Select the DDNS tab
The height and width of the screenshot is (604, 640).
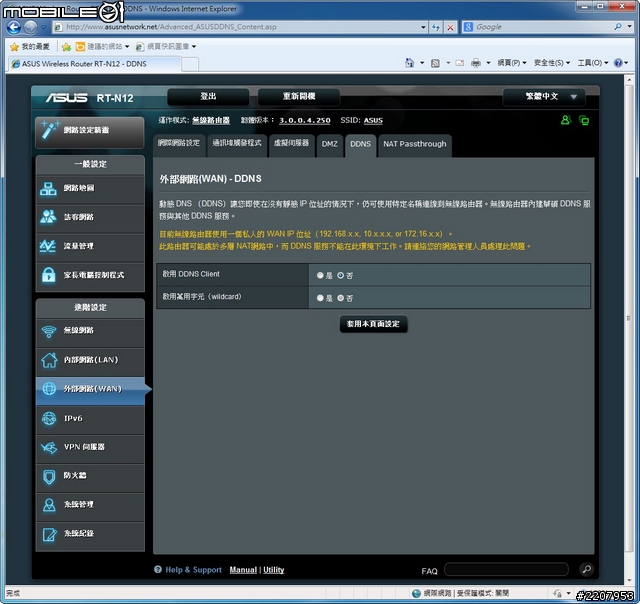(x=360, y=144)
